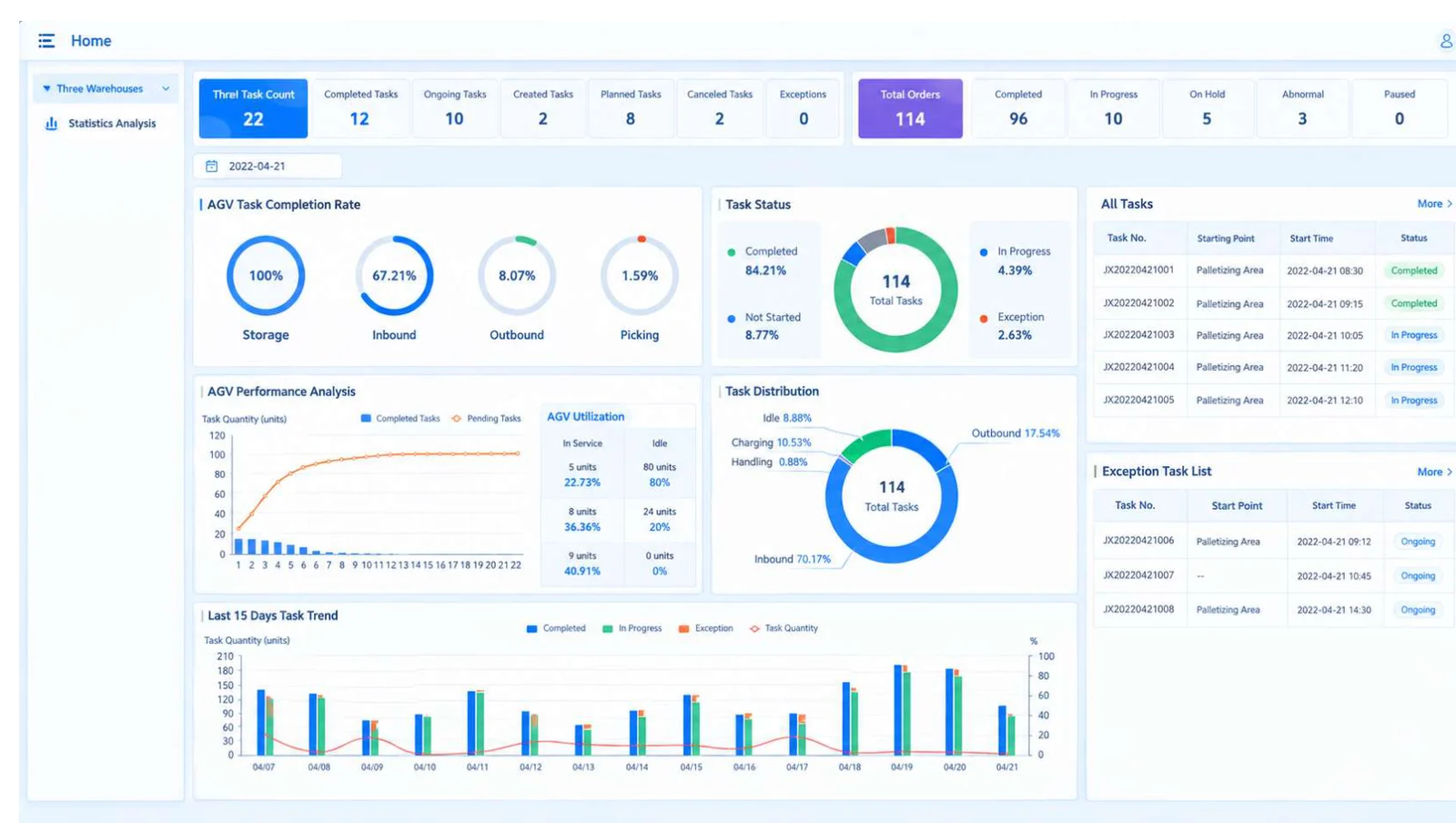Viewport: 1456px width, 823px height.
Task: Click the Storage 100% progress ring
Action: 266,275
